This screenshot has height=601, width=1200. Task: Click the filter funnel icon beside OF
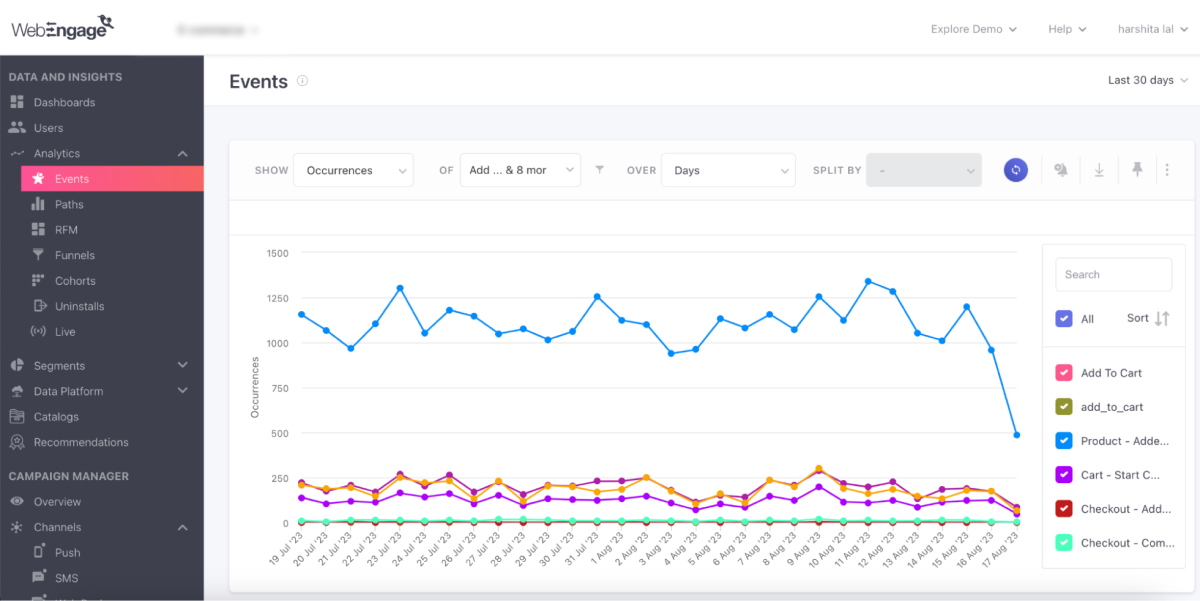[599, 170]
